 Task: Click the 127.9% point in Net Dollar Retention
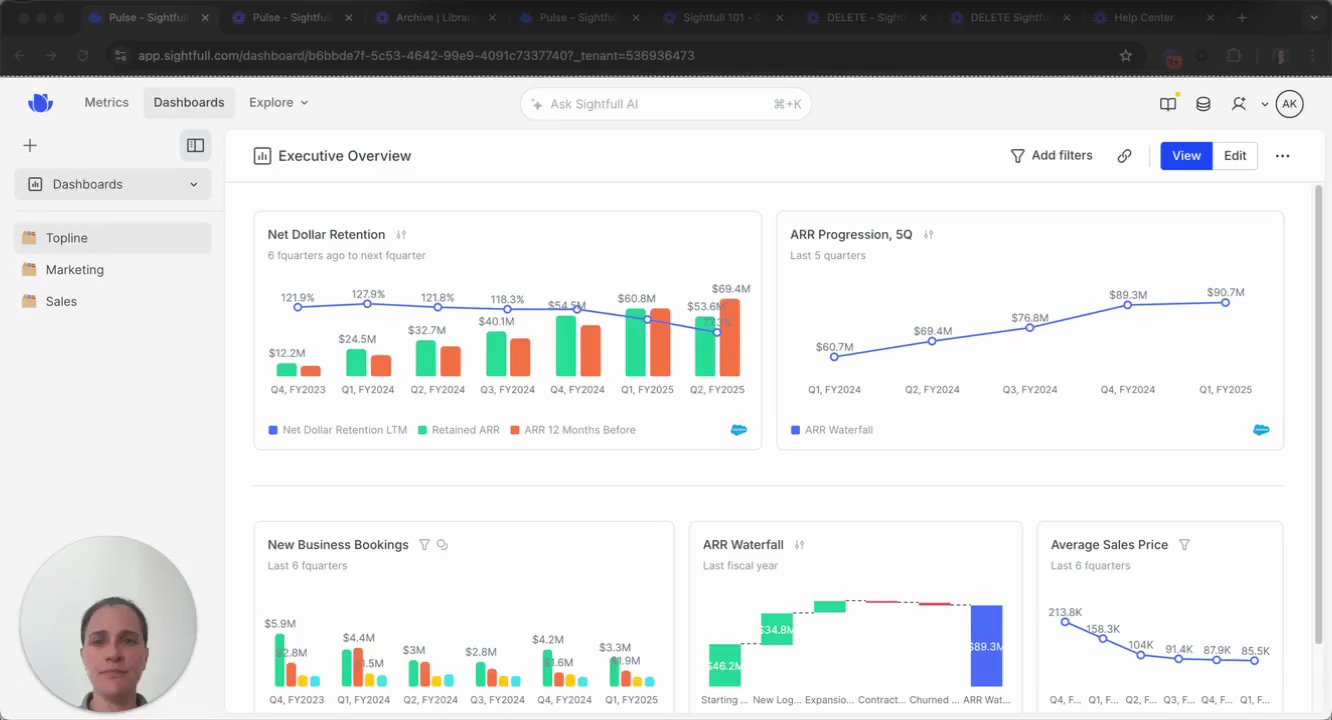pyautogui.click(x=368, y=303)
